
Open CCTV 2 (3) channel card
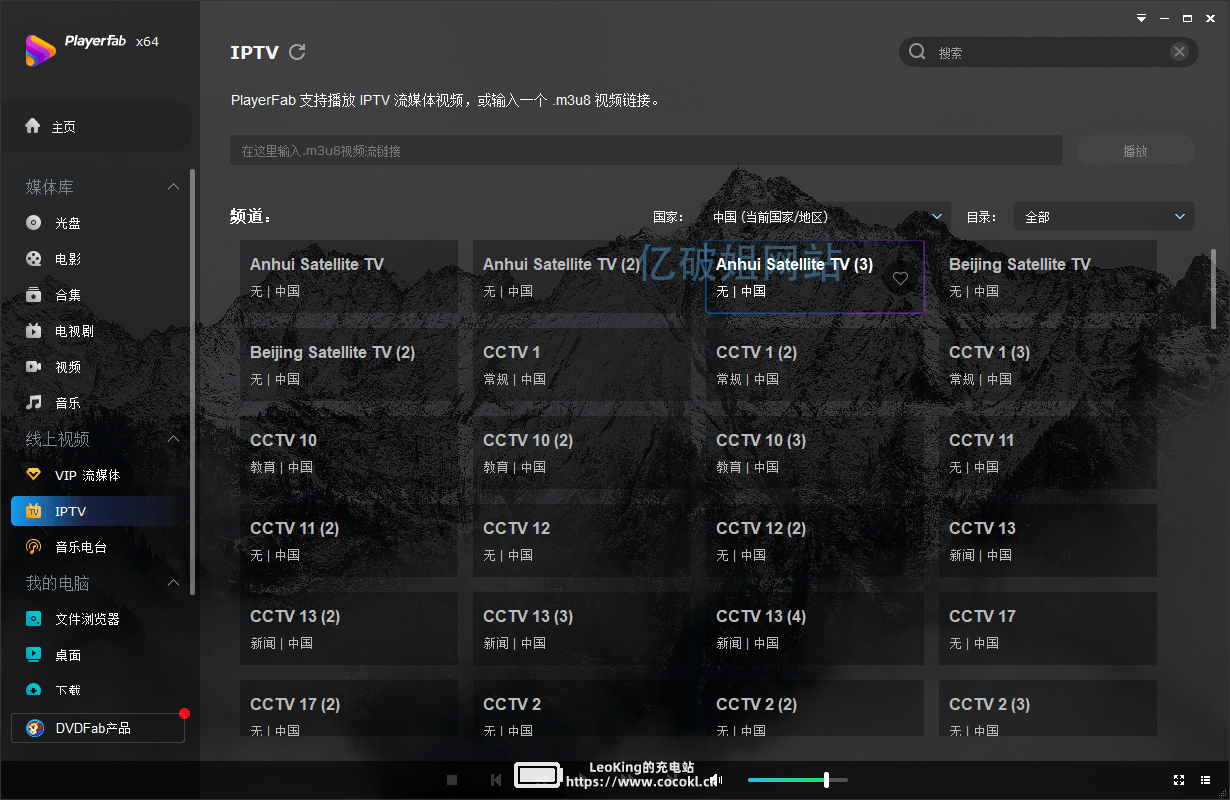[1048, 708]
